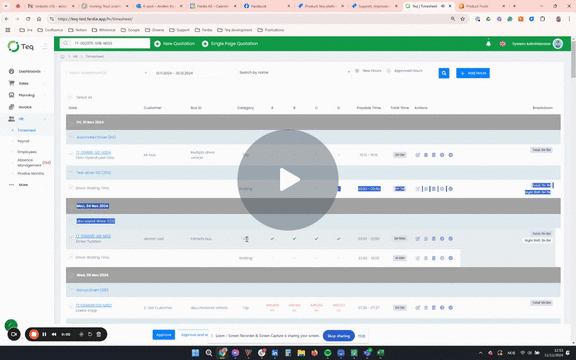The width and height of the screenshot is (576, 360).
Task: Expand the Planning sidebar section
Action: 28,95
